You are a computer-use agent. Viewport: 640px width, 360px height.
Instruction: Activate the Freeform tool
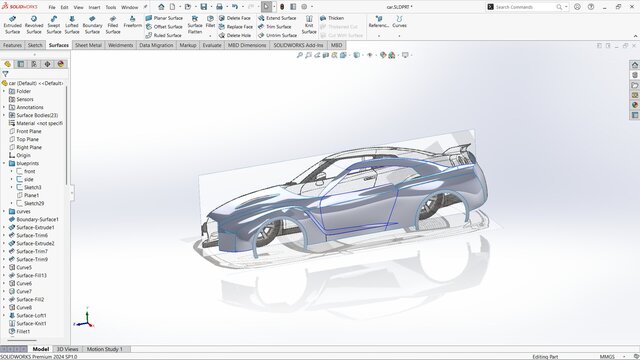pos(132,22)
